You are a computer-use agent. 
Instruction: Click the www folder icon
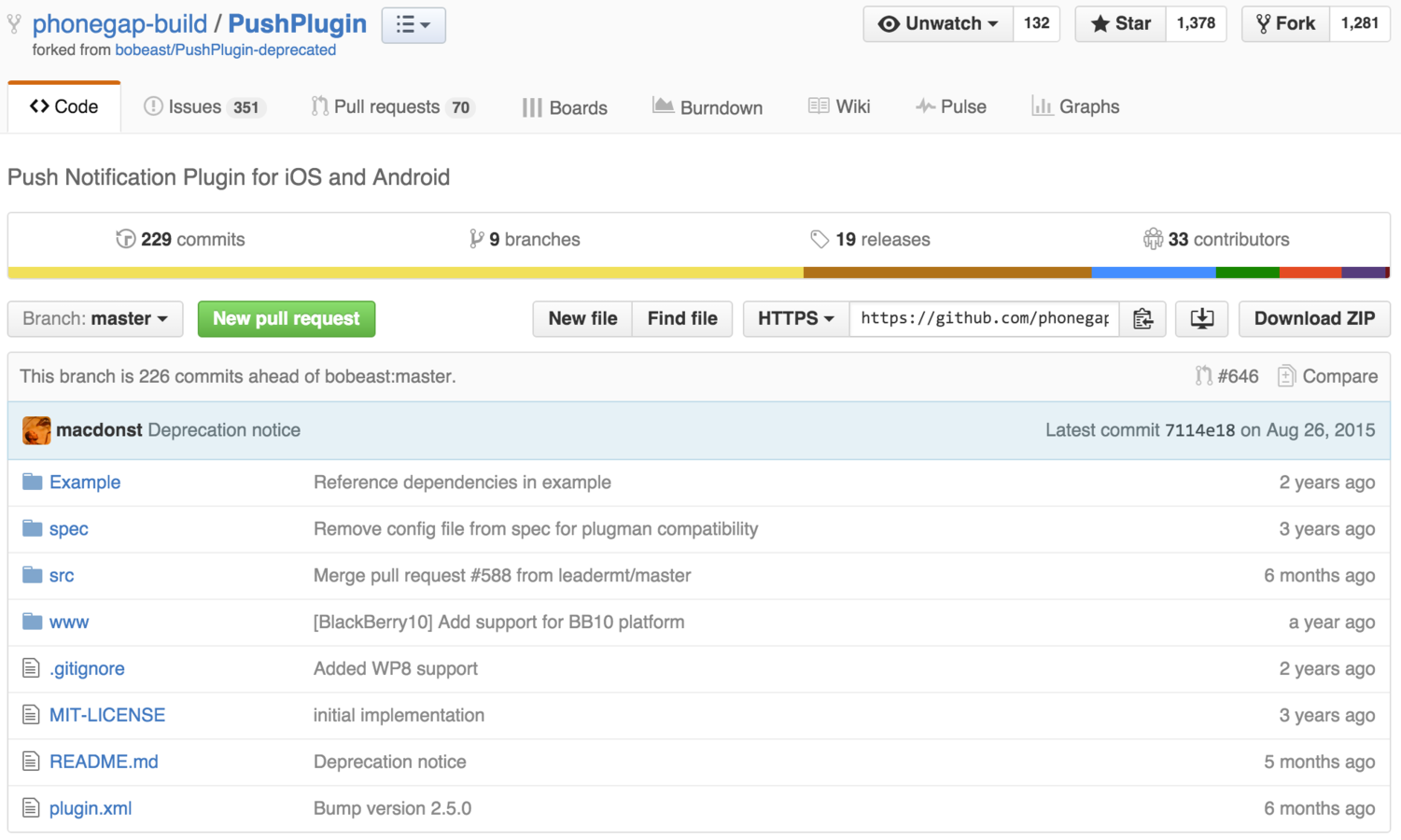pyautogui.click(x=33, y=622)
